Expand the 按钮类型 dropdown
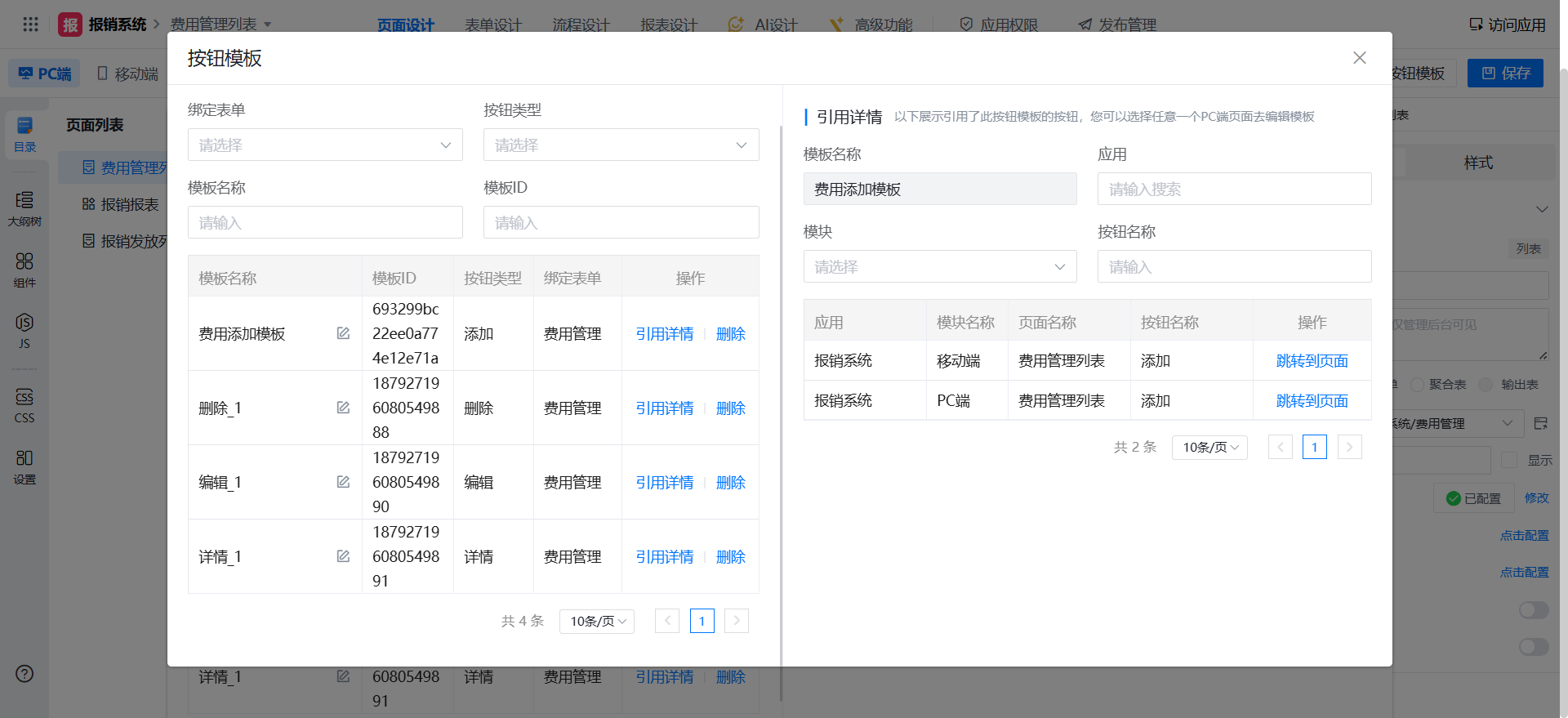 click(x=621, y=145)
